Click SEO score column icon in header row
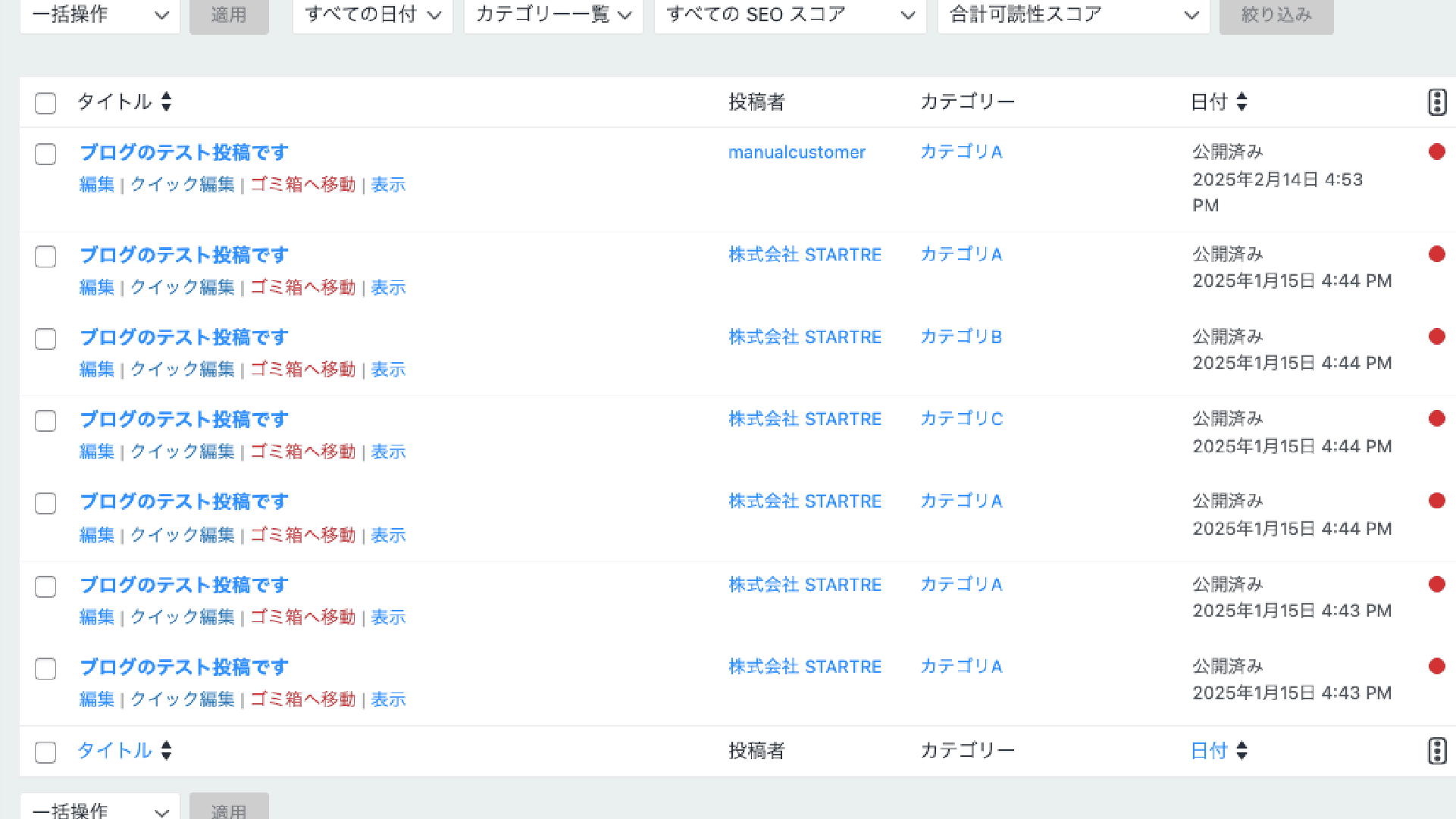This screenshot has height=819, width=1456. pyautogui.click(x=1436, y=102)
